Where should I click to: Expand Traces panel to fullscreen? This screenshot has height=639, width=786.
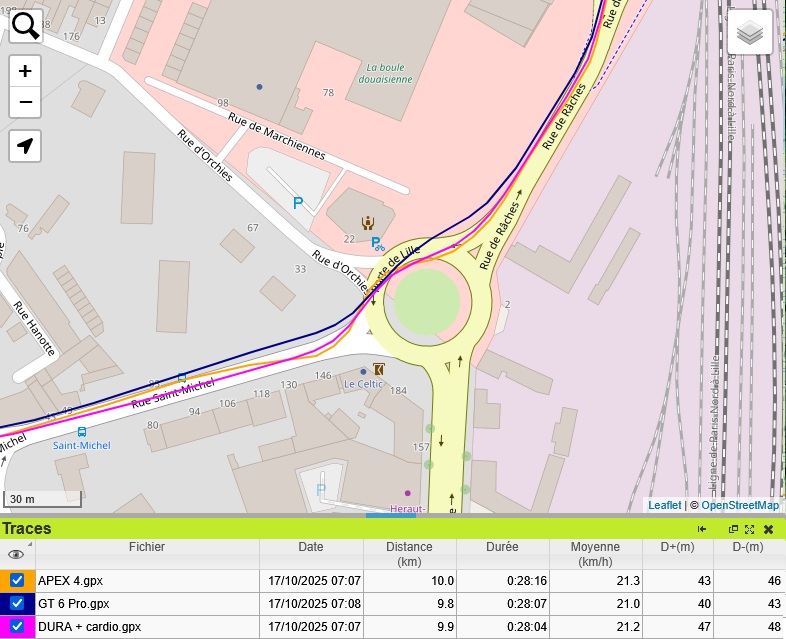749,529
